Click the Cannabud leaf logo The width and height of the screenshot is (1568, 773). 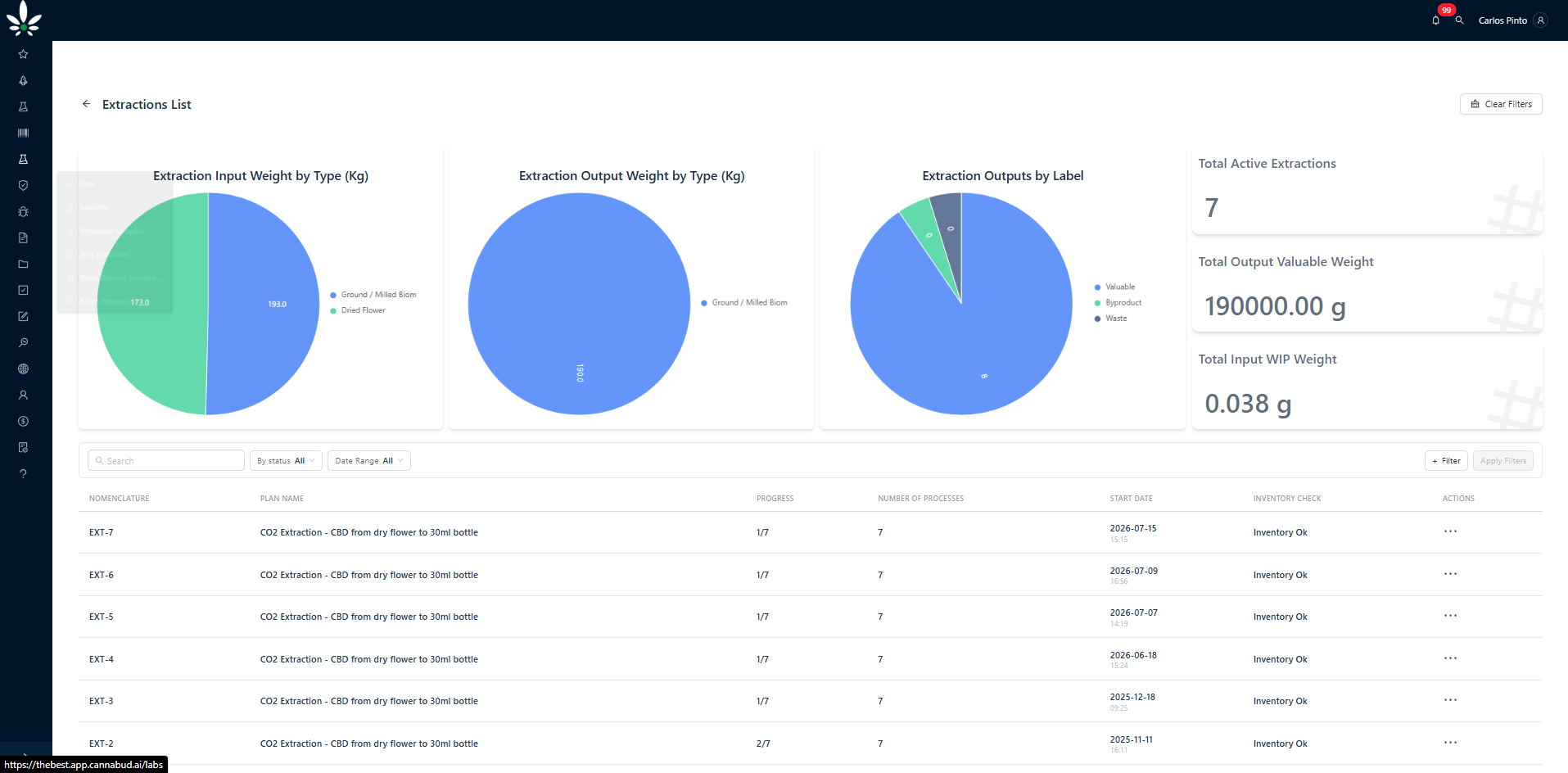[24, 19]
